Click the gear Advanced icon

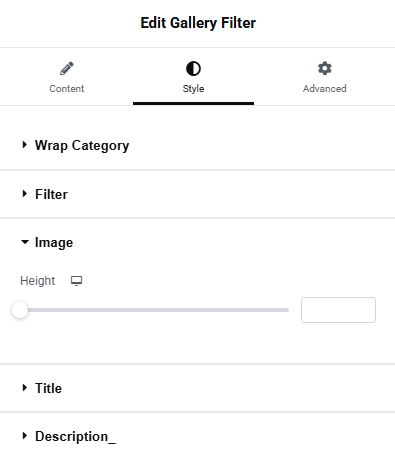click(x=325, y=68)
